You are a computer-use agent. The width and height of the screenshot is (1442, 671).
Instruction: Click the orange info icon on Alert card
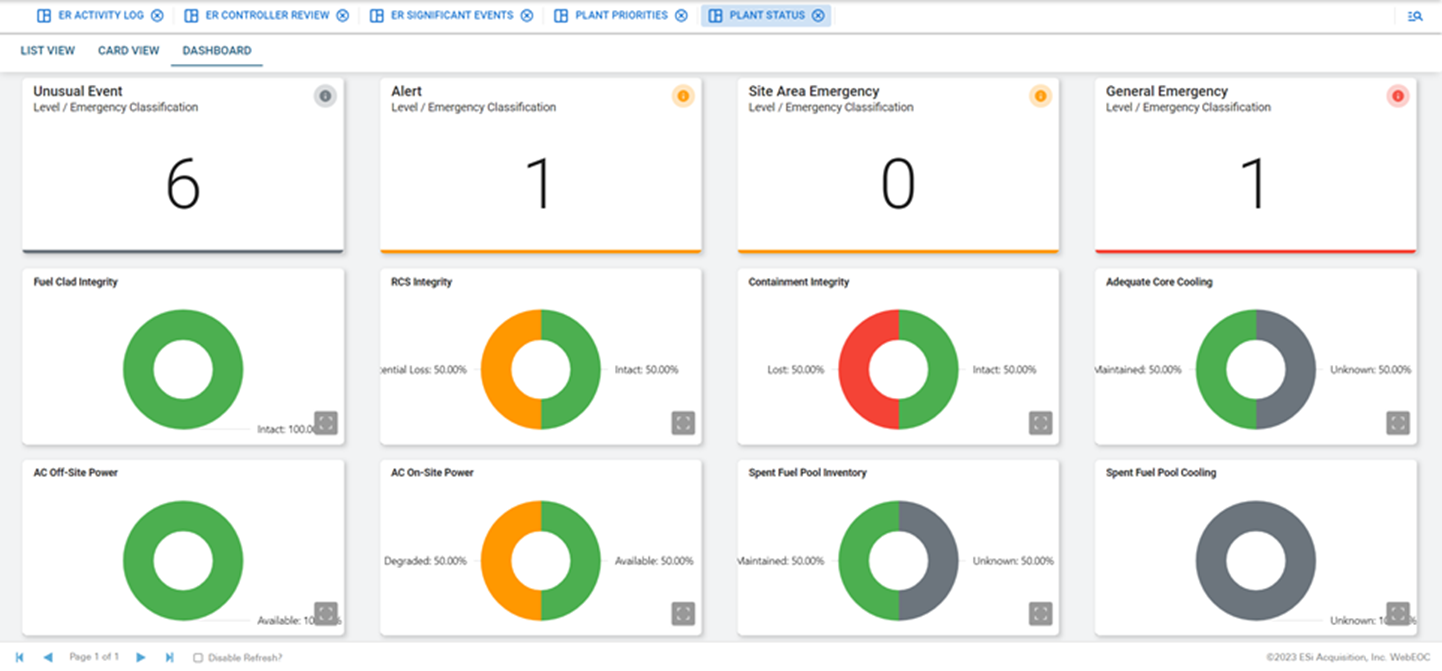pos(682,96)
